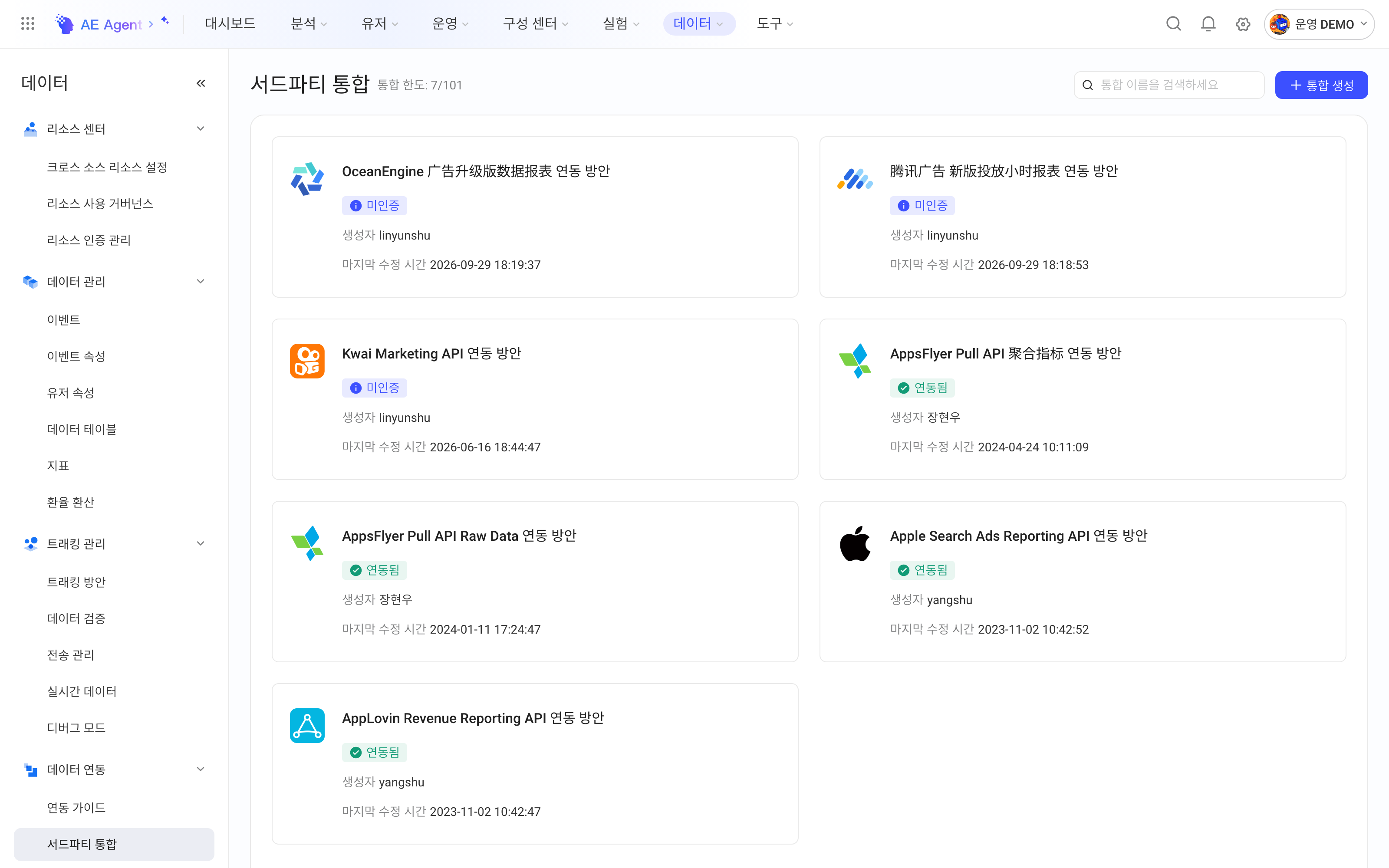The width and height of the screenshot is (1389, 868).
Task: Click AppsFlyer 聚合指标 card logo
Action: click(x=855, y=361)
